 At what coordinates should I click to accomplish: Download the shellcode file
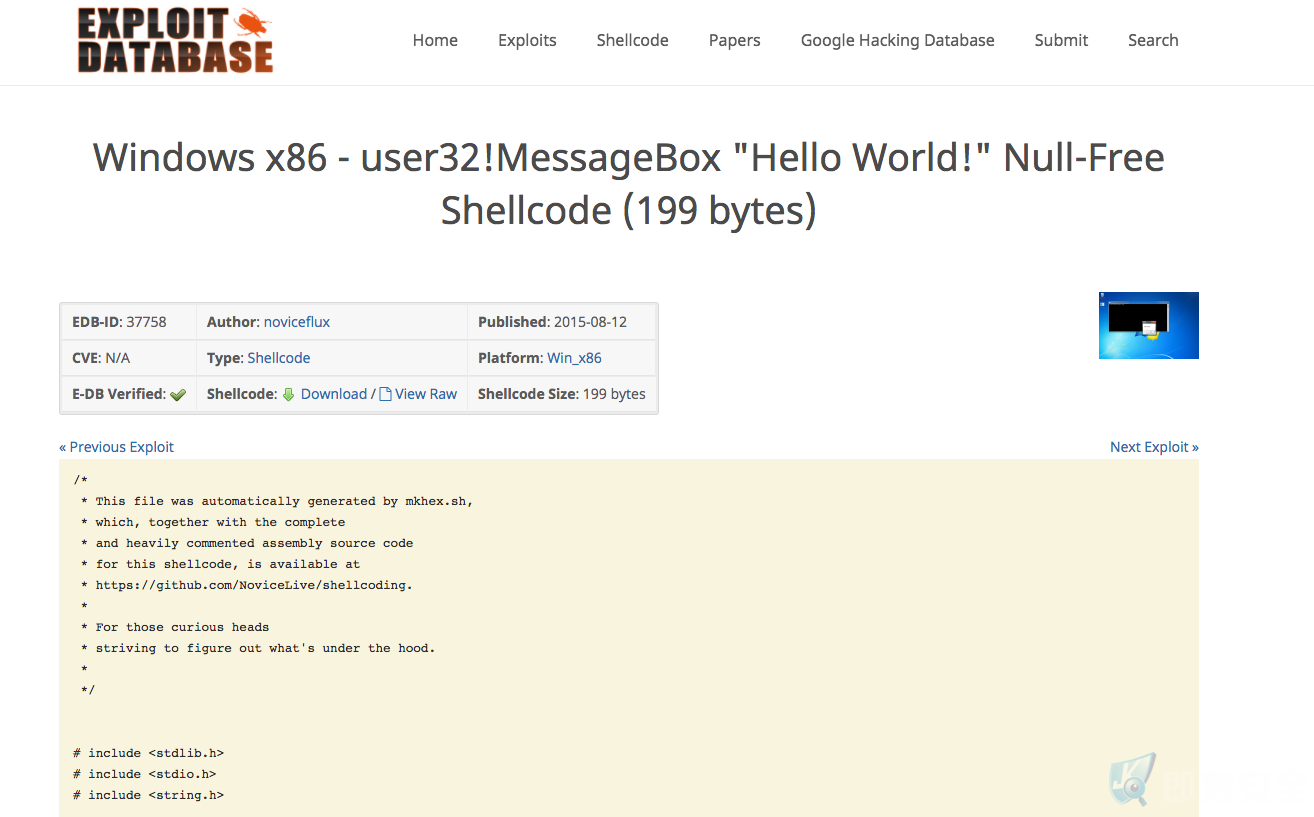[334, 394]
